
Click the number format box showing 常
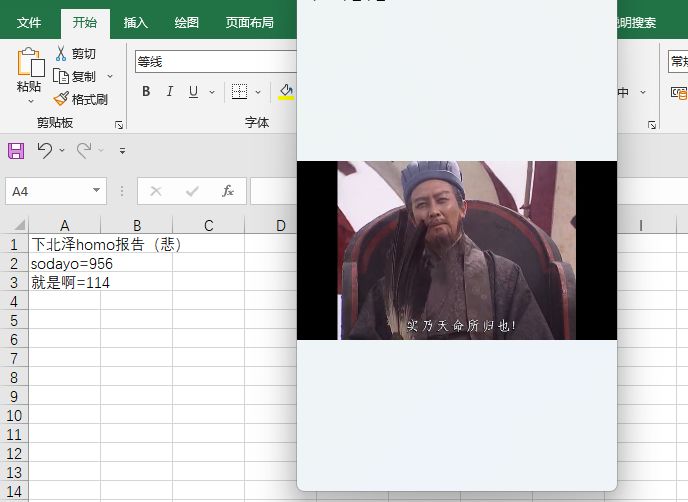(x=678, y=61)
